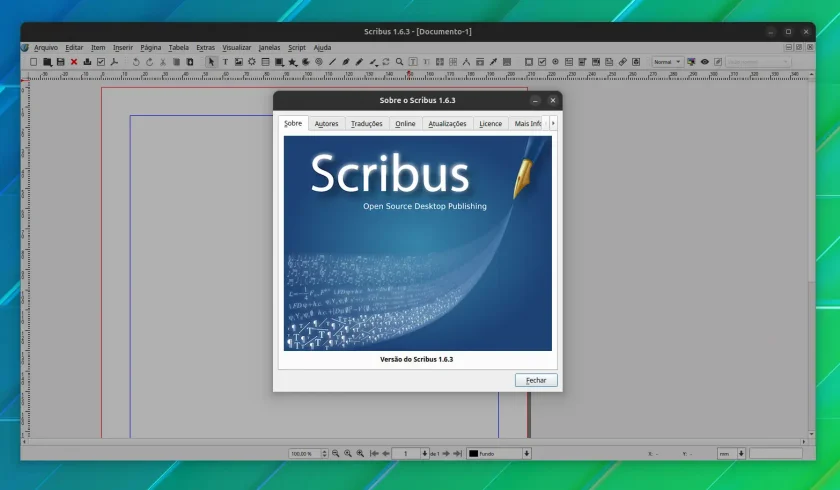Screen dimensions: 840x490
Task: Click the New document icon
Action: pyautogui.click(x=34, y=62)
